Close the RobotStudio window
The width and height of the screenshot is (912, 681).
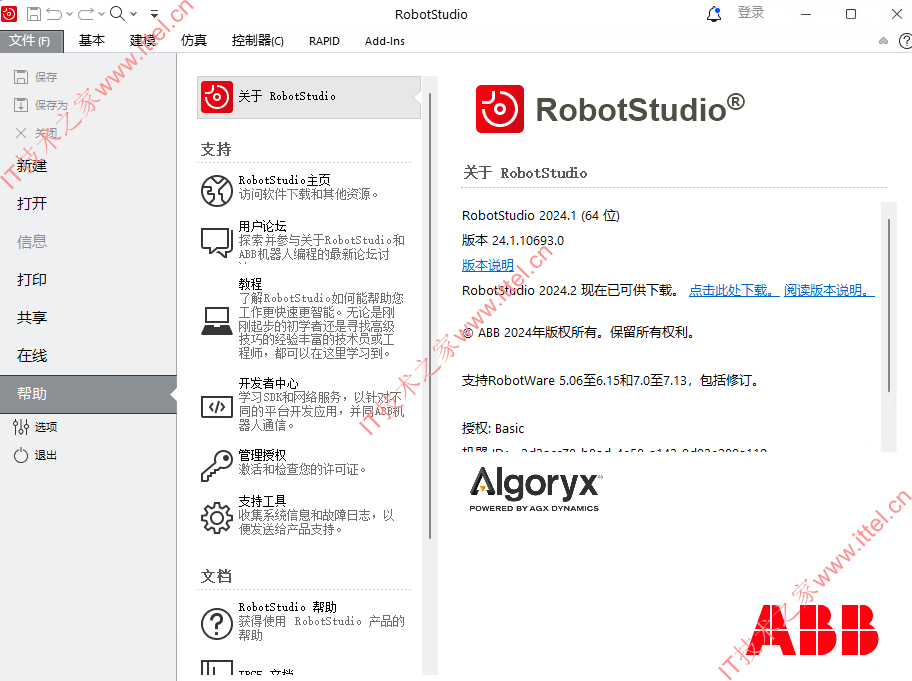click(897, 14)
